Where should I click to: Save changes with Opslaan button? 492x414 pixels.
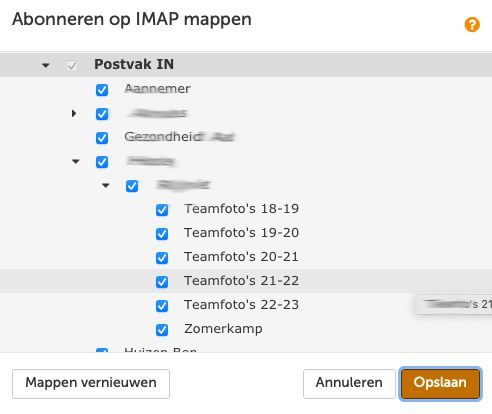(440, 383)
